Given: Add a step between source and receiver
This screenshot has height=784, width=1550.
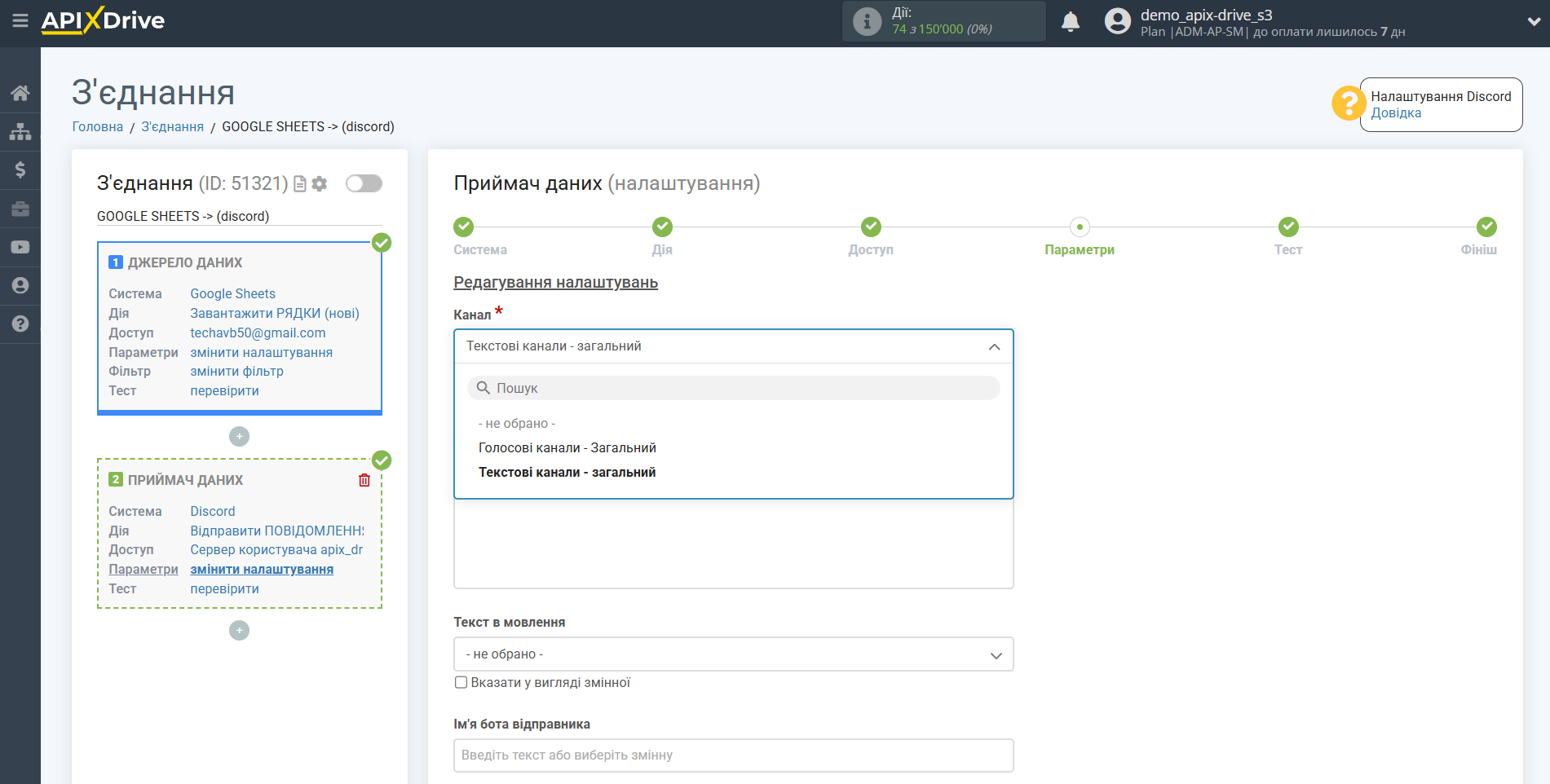Looking at the screenshot, I should [239, 437].
